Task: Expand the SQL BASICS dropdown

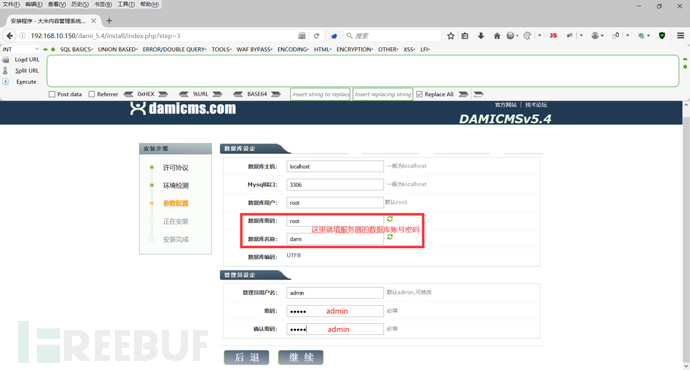Action: click(x=76, y=49)
